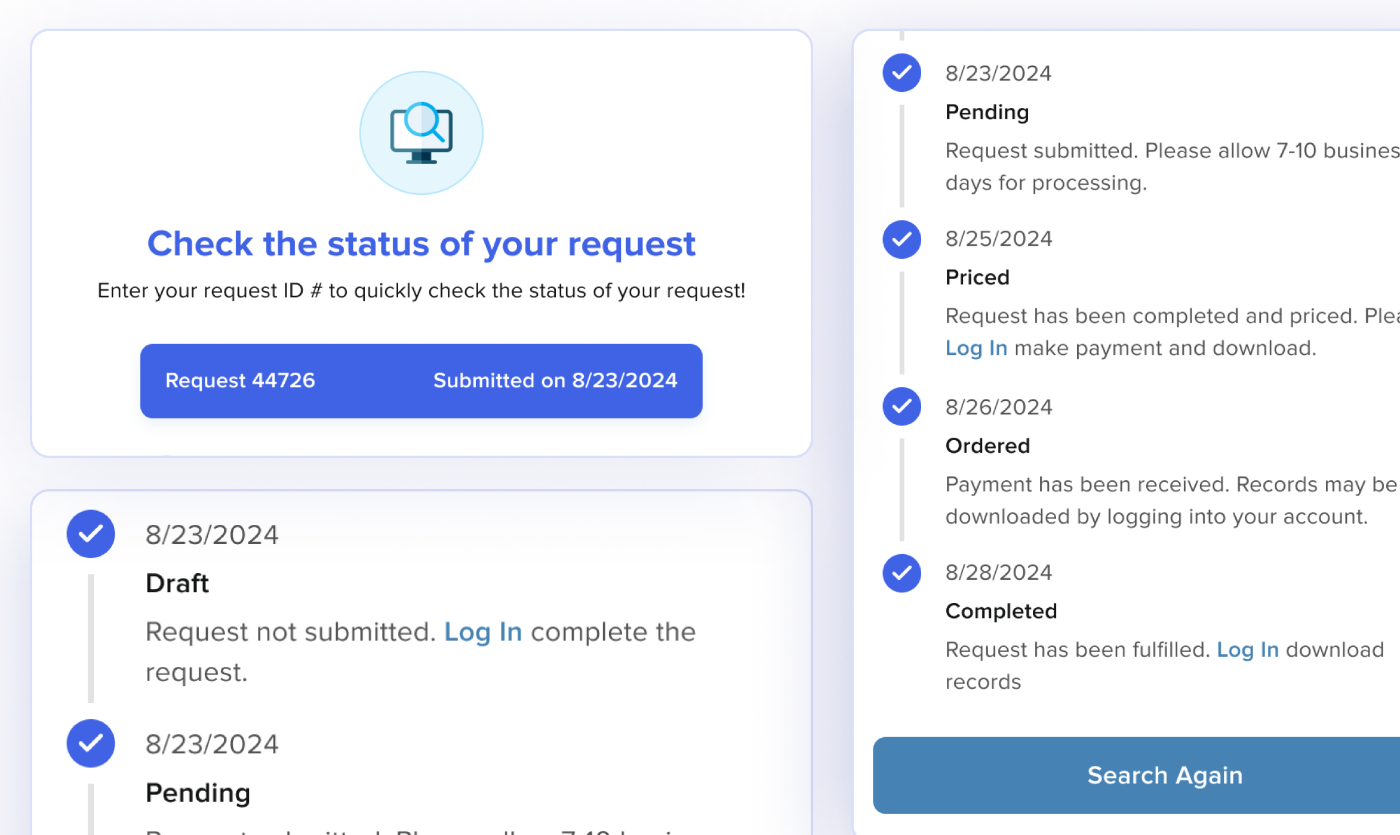The height and width of the screenshot is (835, 1400).
Task: Open Log In link in Draft step
Action: 483,632
